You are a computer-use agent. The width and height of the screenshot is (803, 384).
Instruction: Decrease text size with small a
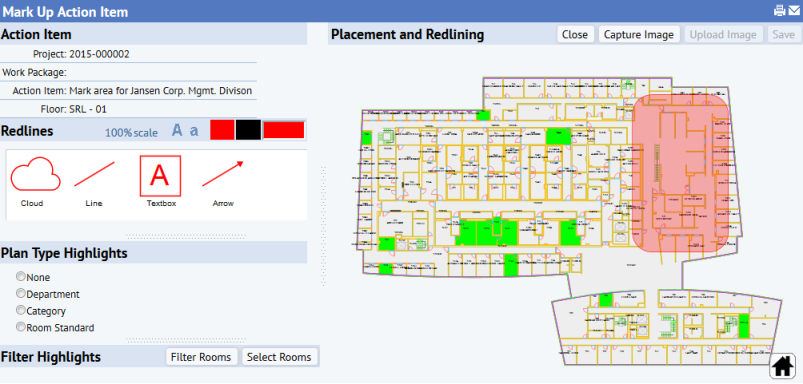point(194,131)
